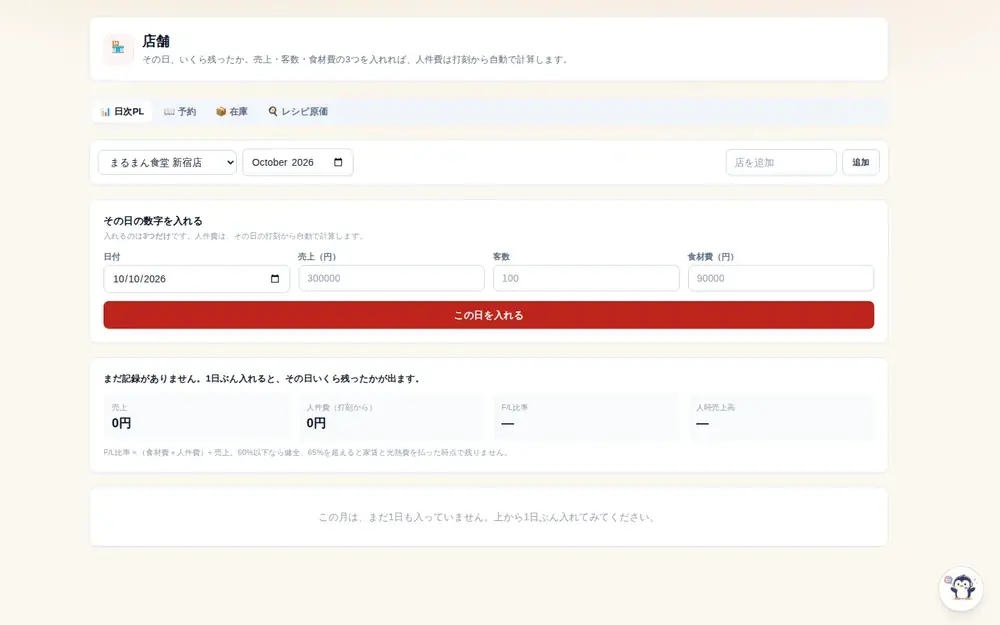This screenshot has height=625, width=1000.
Task: Open the penguin assistant chat bubble
Action: coord(961,588)
